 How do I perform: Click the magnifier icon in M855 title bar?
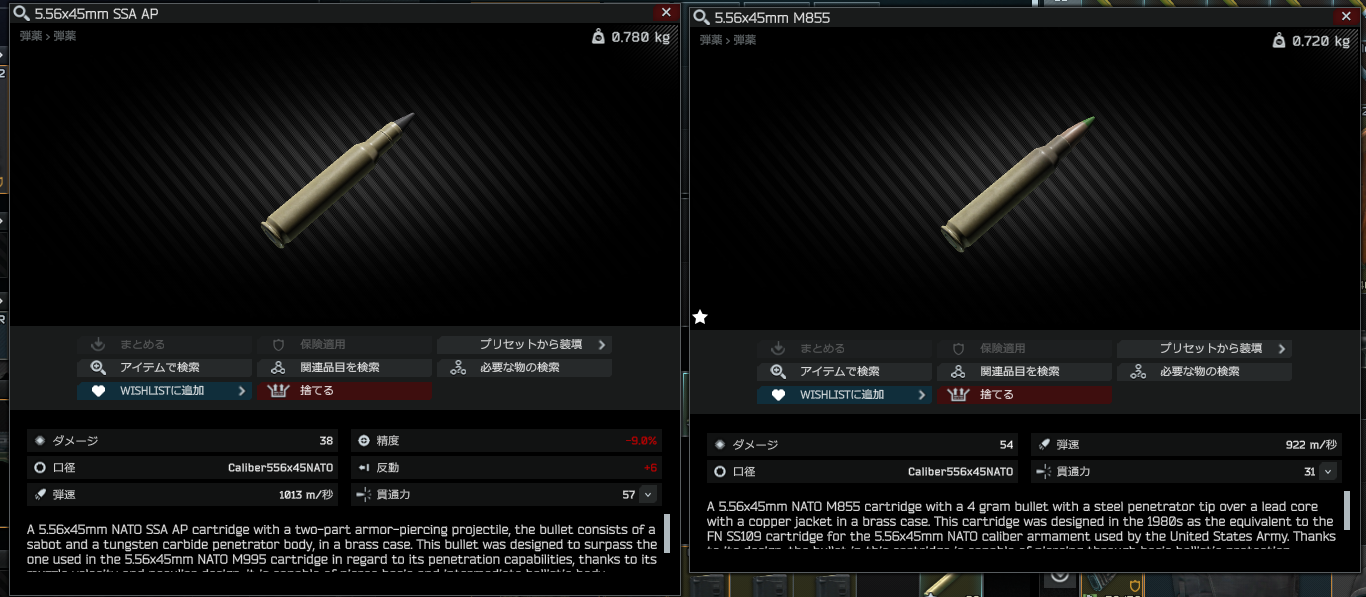tap(702, 18)
